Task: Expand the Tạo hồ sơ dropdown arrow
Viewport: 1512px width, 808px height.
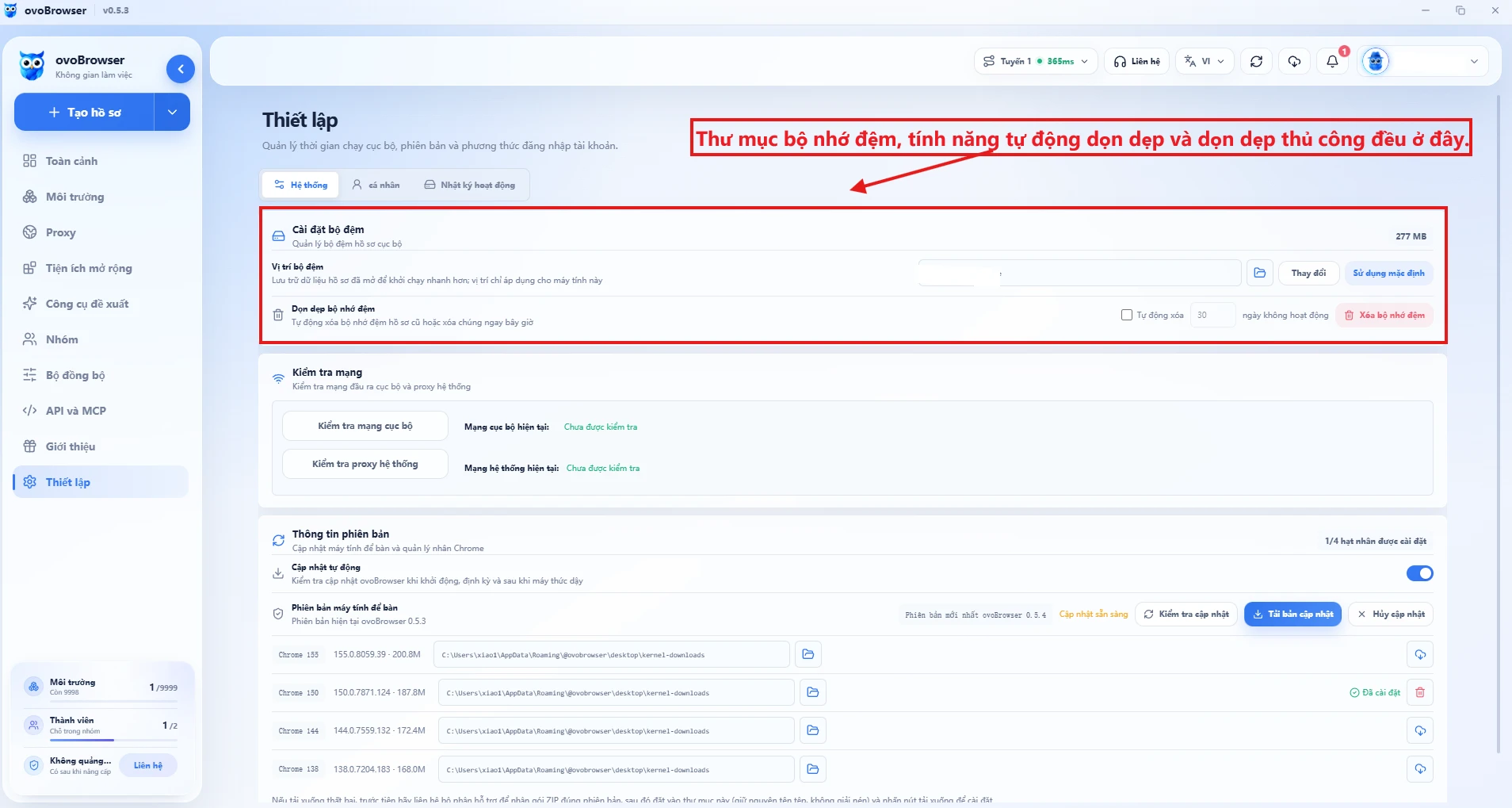Action: click(172, 112)
